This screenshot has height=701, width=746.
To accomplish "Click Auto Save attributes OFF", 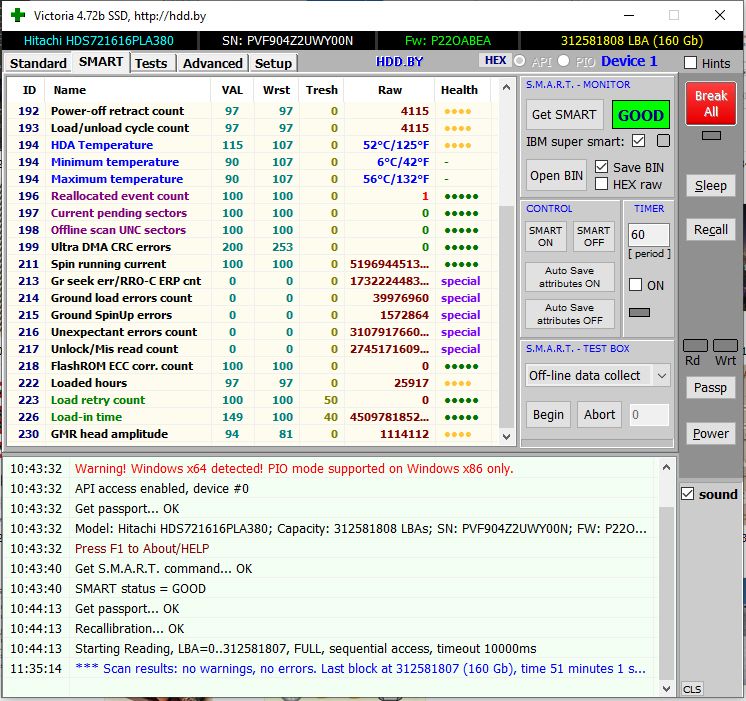I will tap(569, 314).
